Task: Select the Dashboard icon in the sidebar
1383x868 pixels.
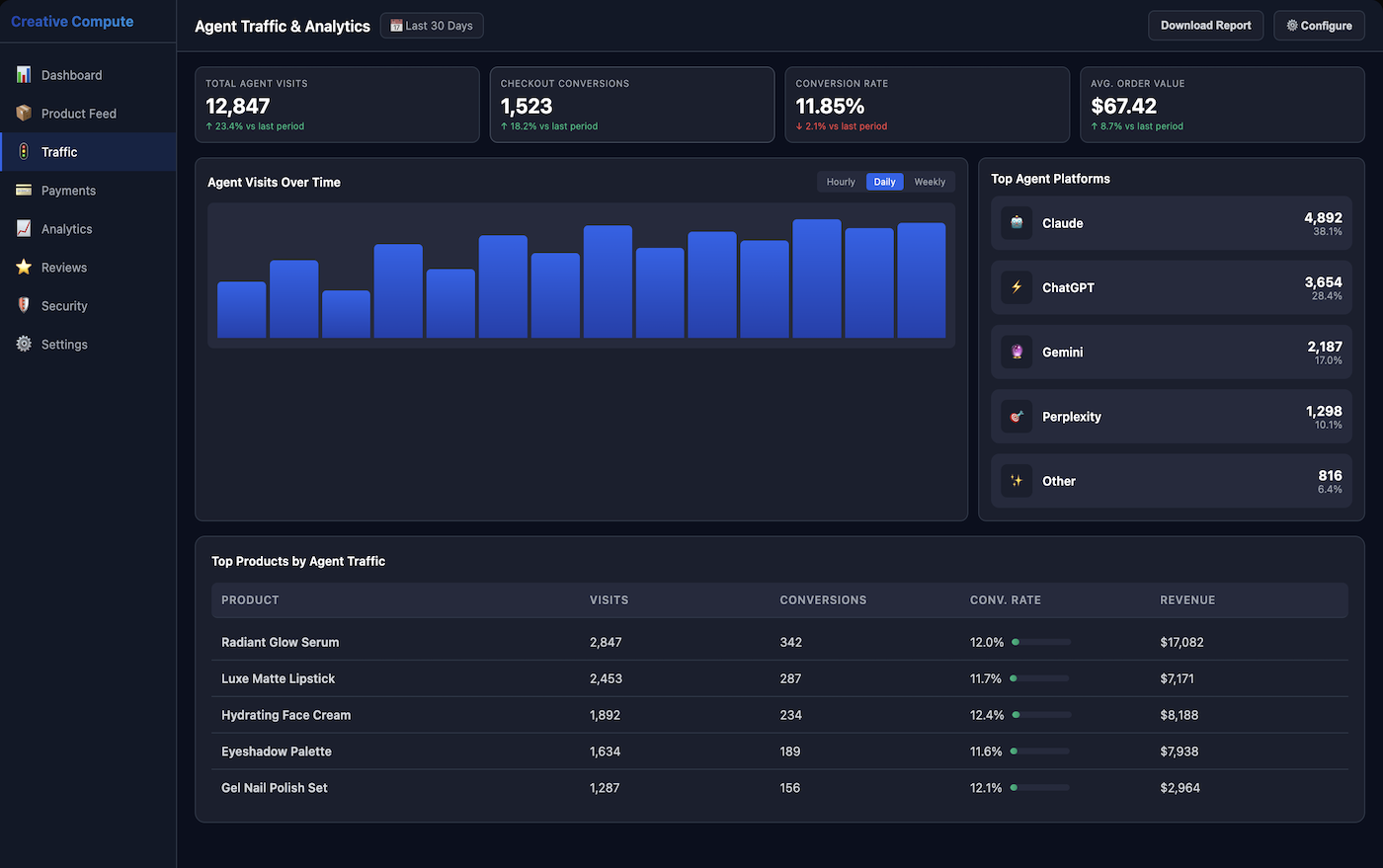Action: pos(23,74)
